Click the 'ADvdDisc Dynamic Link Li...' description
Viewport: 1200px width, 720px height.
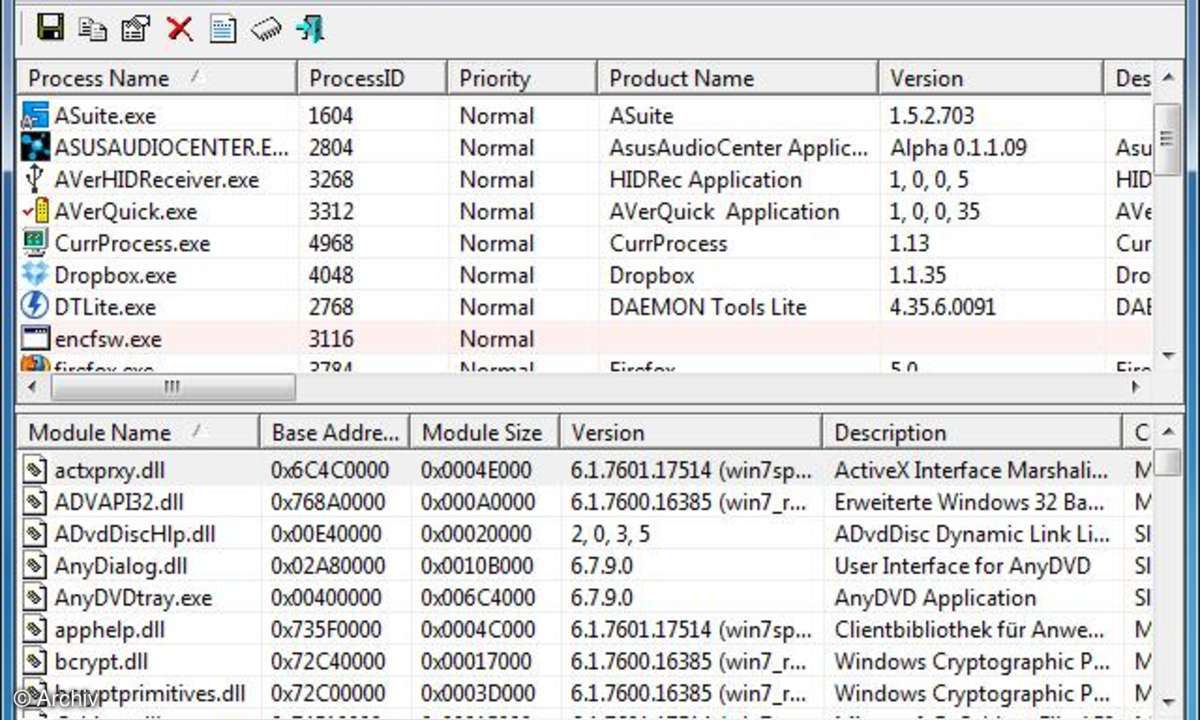pyautogui.click(x=972, y=534)
